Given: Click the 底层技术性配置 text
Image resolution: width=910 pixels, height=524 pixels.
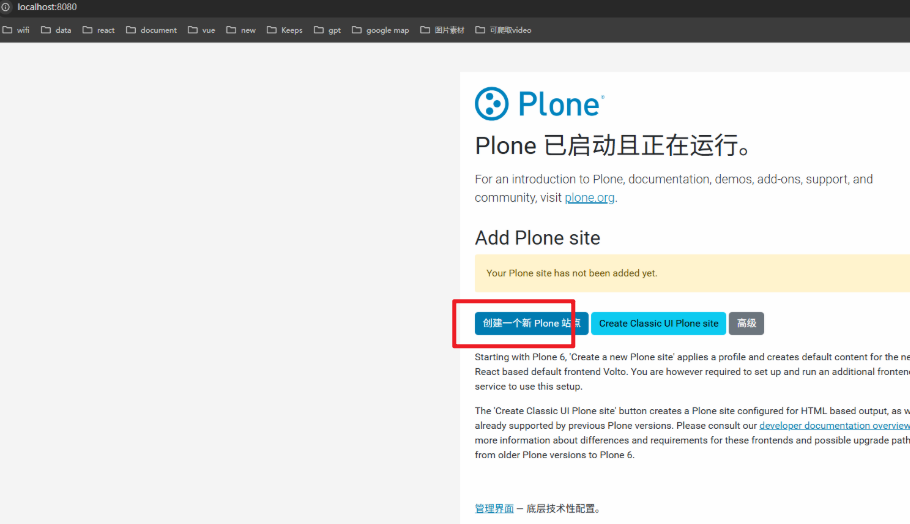Looking at the screenshot, I should point(563,508).
